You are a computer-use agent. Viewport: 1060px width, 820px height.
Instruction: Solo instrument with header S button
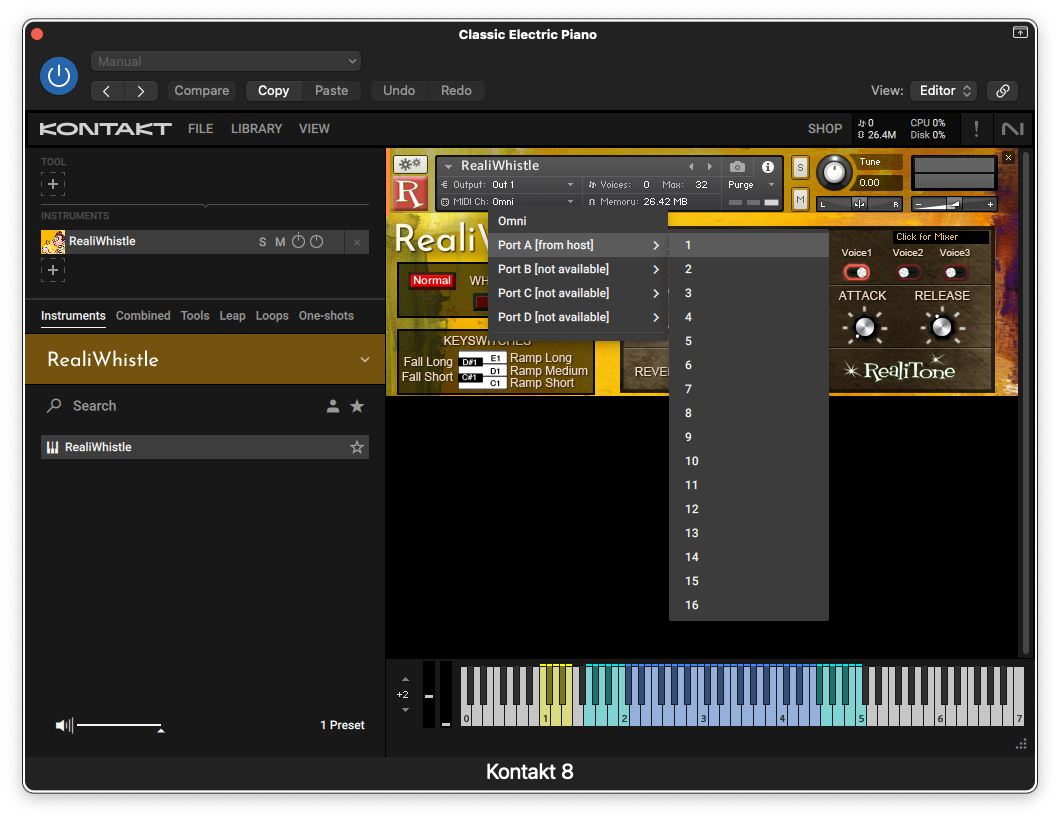[800, 168]
